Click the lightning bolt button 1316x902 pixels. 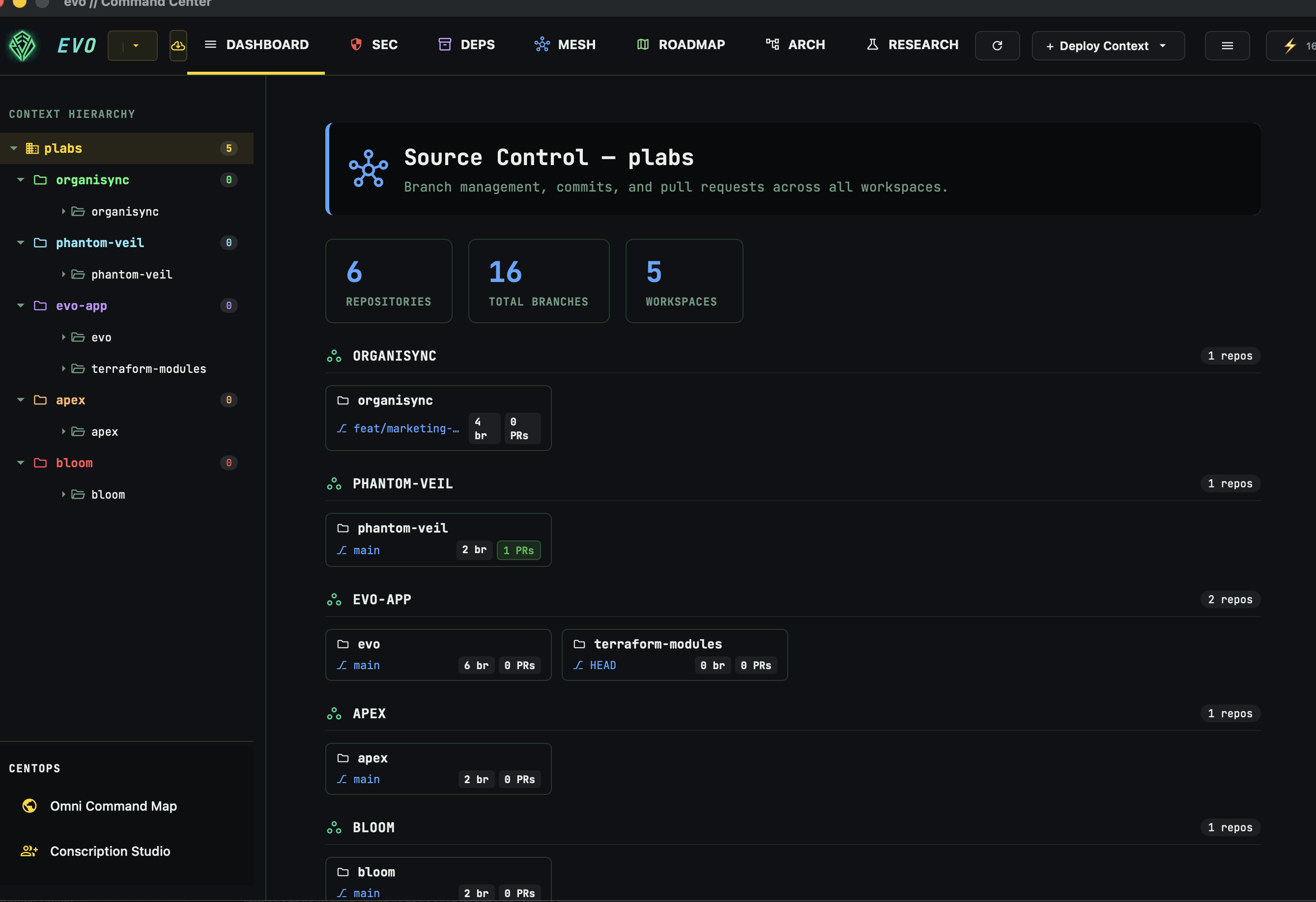(x=1291, y=45)
